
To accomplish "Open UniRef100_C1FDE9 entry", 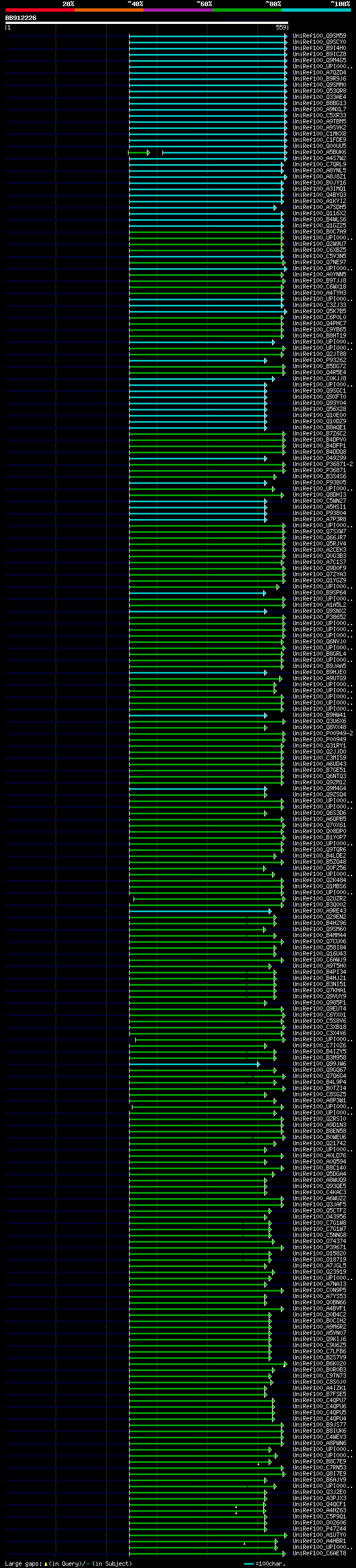I will [x=319, y=140].
